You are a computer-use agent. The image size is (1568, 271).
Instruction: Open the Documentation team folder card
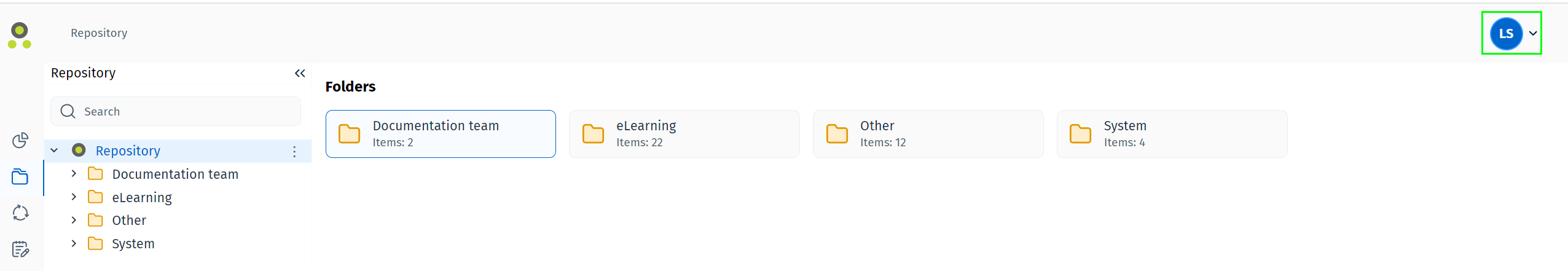(x=441, y=134)
